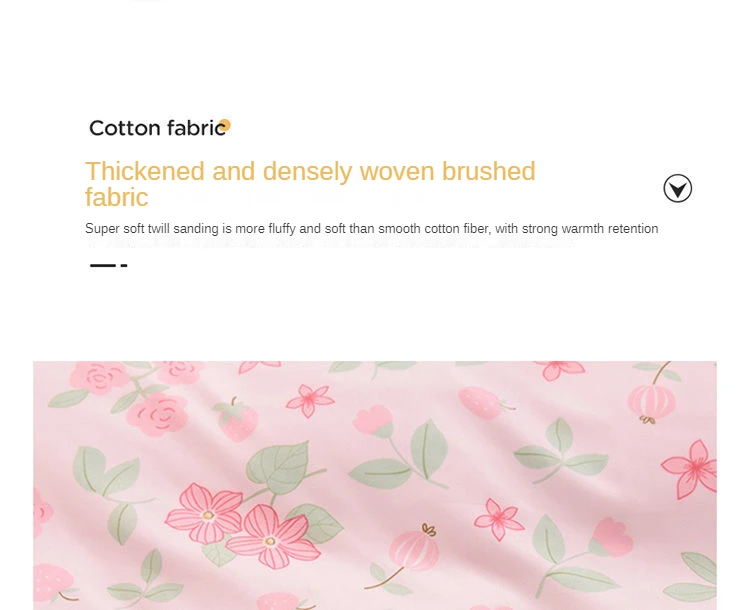Screen dimensions: 750x610
Task: Click the pale strawberry near top right
Action: tap(480, 403)
